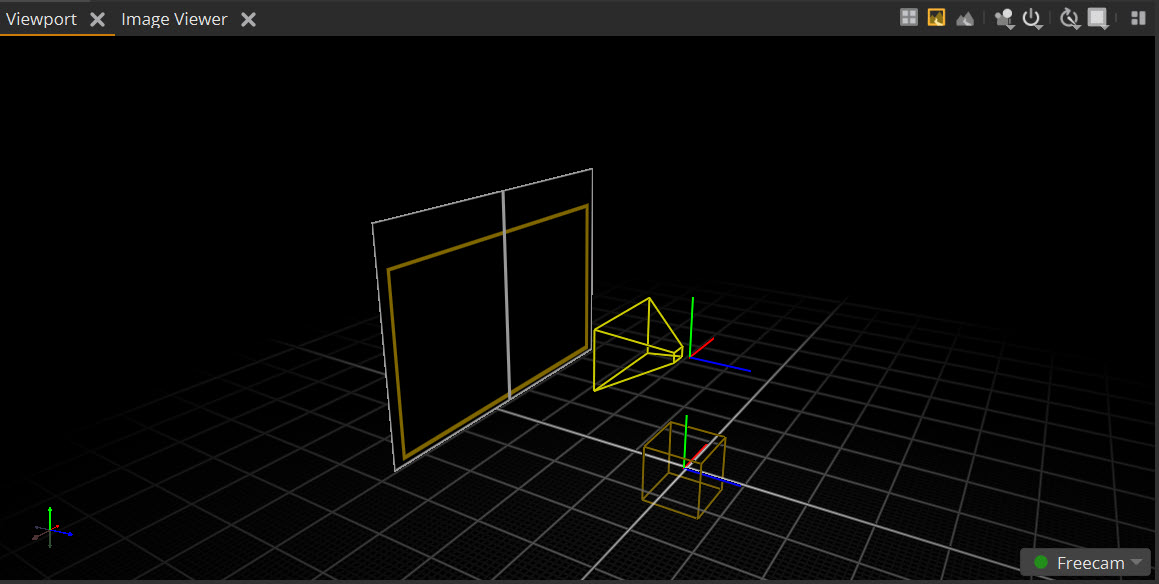The height and width of the screenshot is (584, 1159).
Task: Click the axis orientation gizmo
Action: tap(50, 528)
